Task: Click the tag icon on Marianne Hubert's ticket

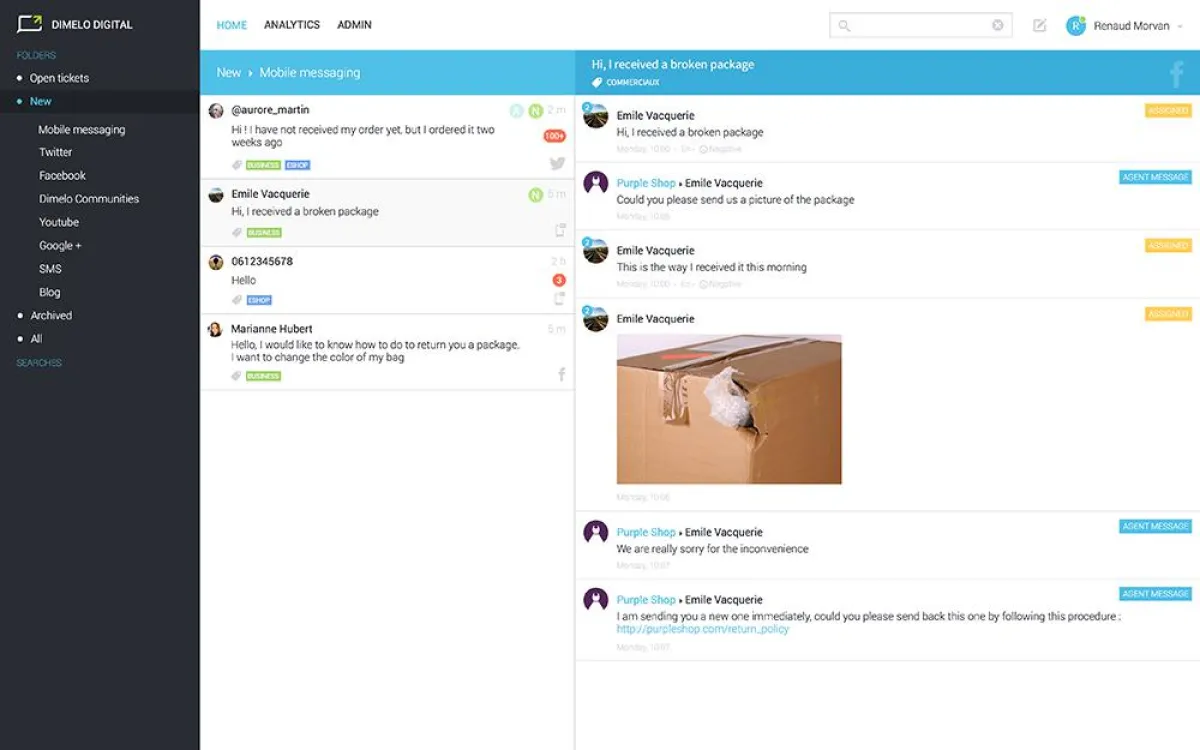Action: [237, 376]
